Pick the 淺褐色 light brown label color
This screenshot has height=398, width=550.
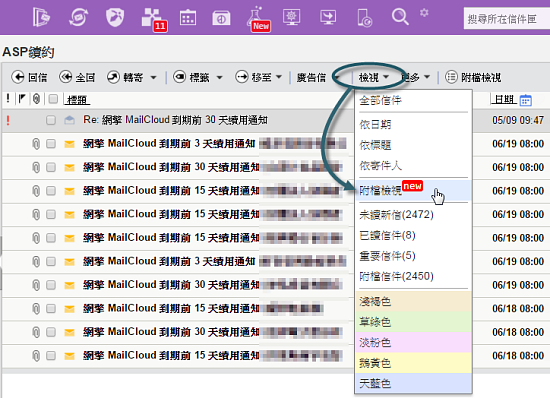(413, 301)
